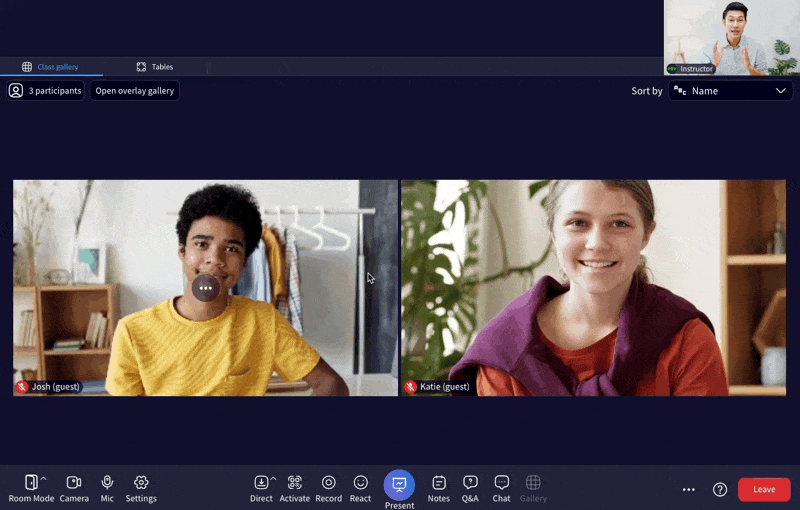This screenshot has height=510, width=800.
Task: Open the React emoji menu
Action: [360, 489]
